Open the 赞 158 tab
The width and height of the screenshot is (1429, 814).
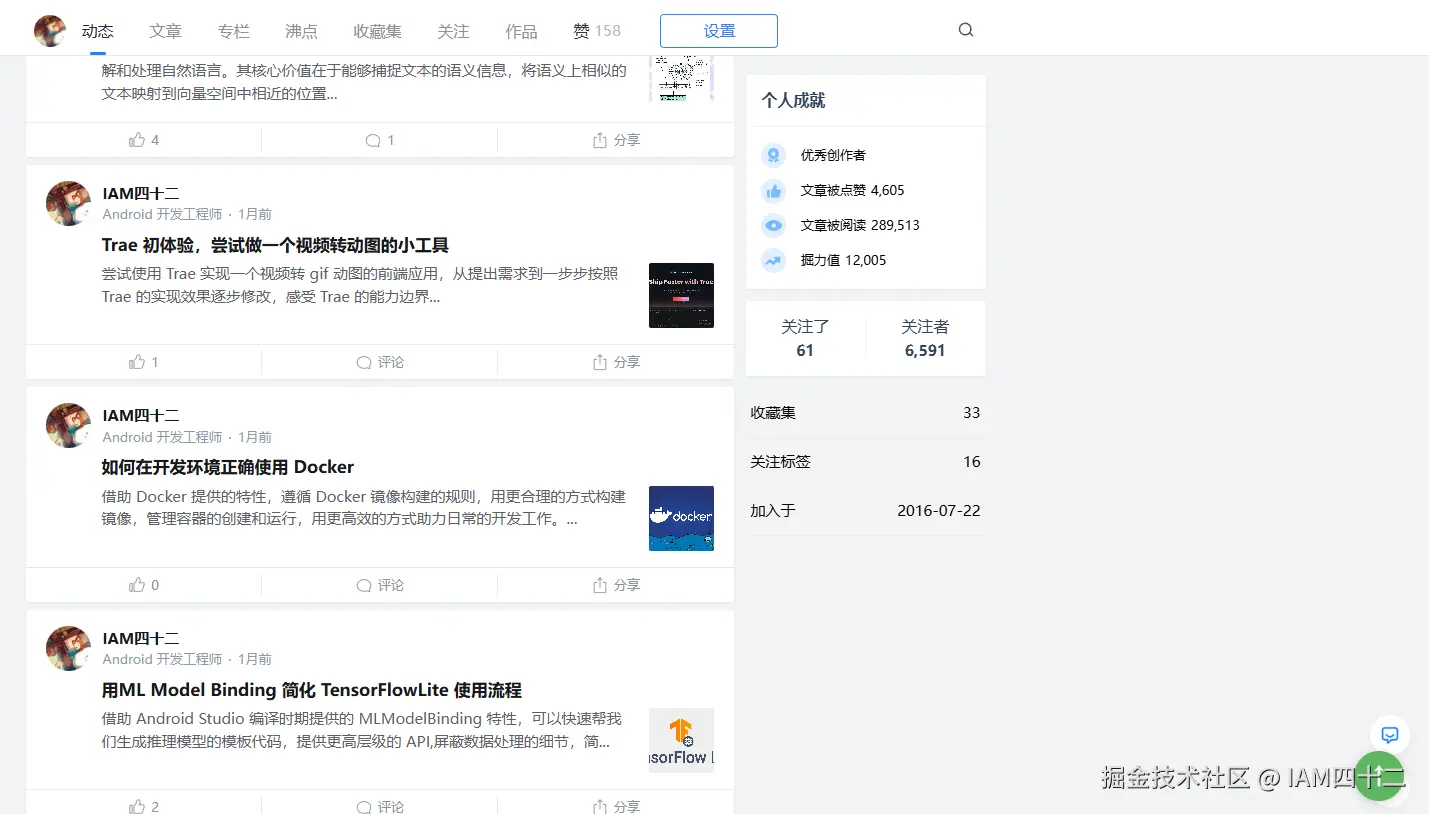[597, 31]
